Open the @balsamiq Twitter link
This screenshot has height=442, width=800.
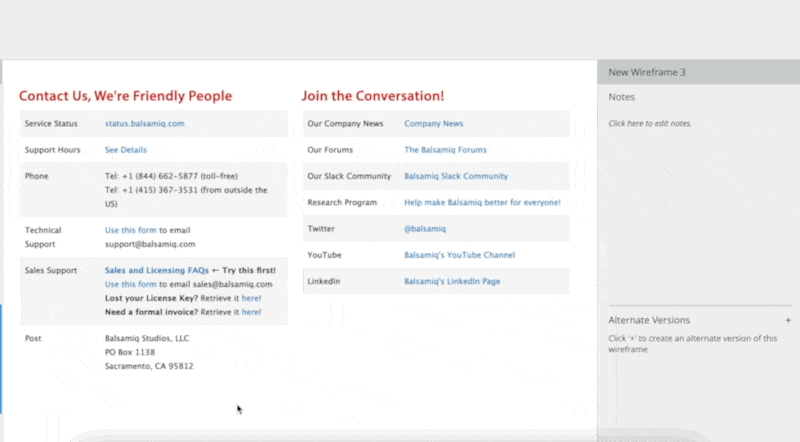coord(425,229)
